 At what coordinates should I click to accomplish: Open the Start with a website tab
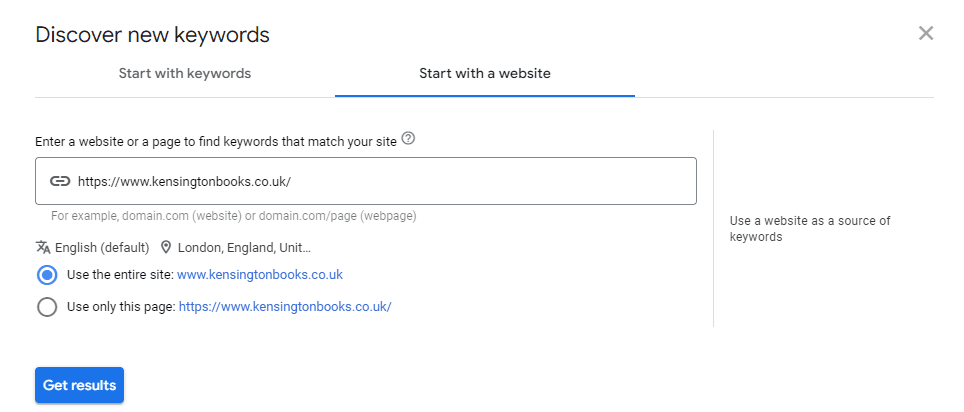pyautogui.click(x=485, y=74)
